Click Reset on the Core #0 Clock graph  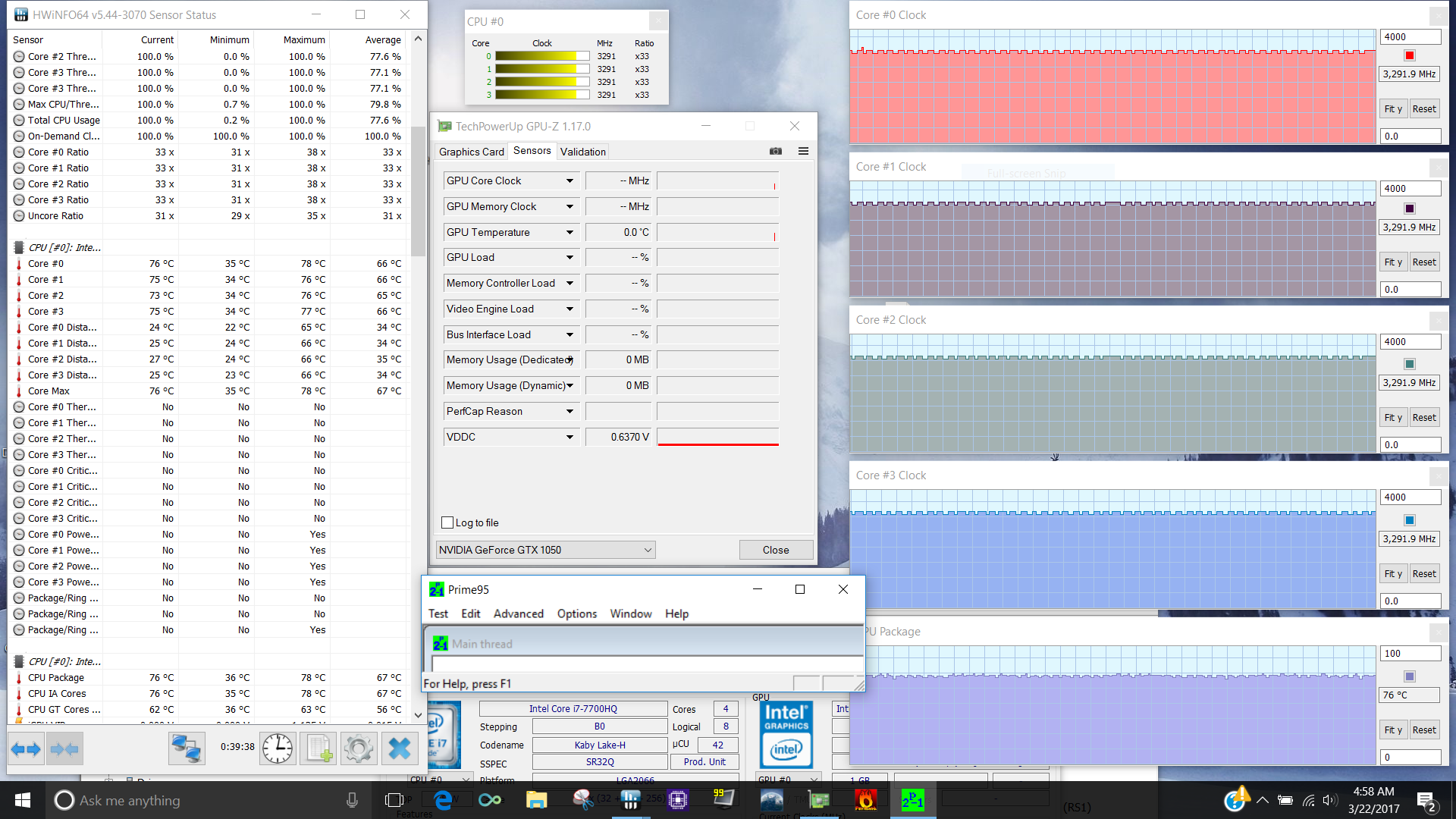[x=1423, y=108]
